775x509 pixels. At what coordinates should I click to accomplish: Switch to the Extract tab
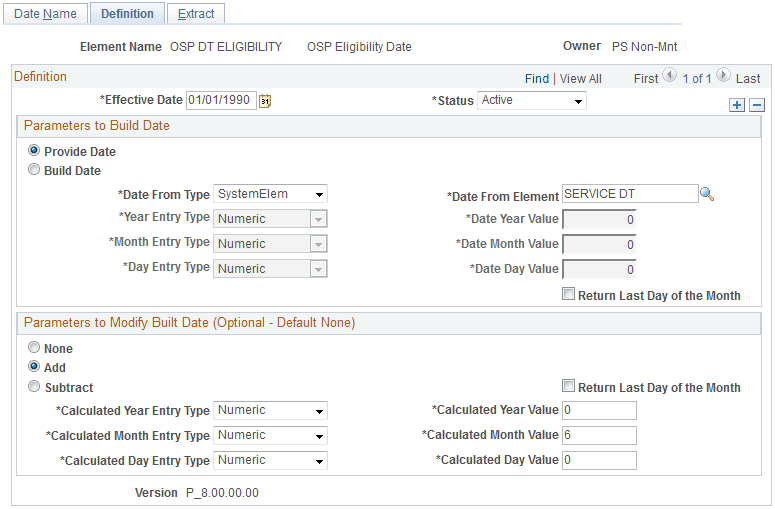pyautogui.click(x=196, y=14)
